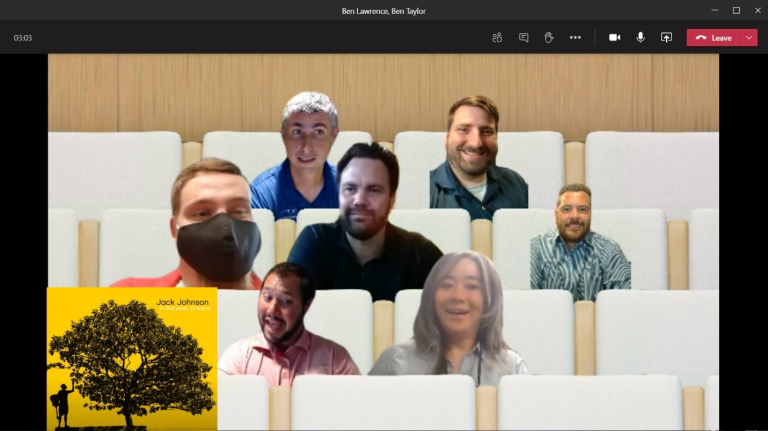Click the 03:03 meeting timer
The image size is (768, 431).
click(23, 37)
